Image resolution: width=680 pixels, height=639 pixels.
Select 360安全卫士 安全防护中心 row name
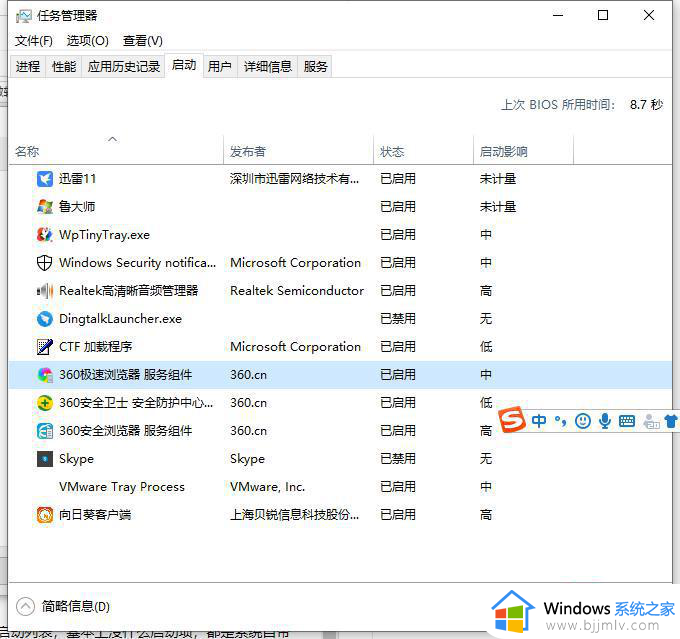click(x=136, y=403)
